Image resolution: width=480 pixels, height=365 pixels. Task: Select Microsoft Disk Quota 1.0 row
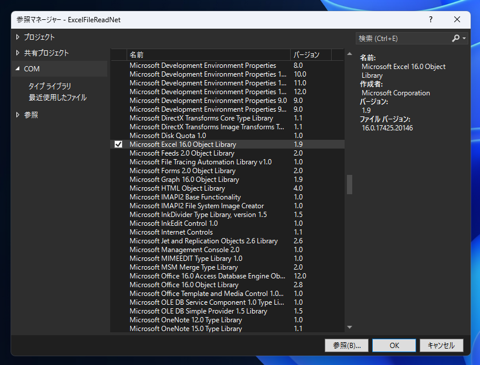point(227,136)
